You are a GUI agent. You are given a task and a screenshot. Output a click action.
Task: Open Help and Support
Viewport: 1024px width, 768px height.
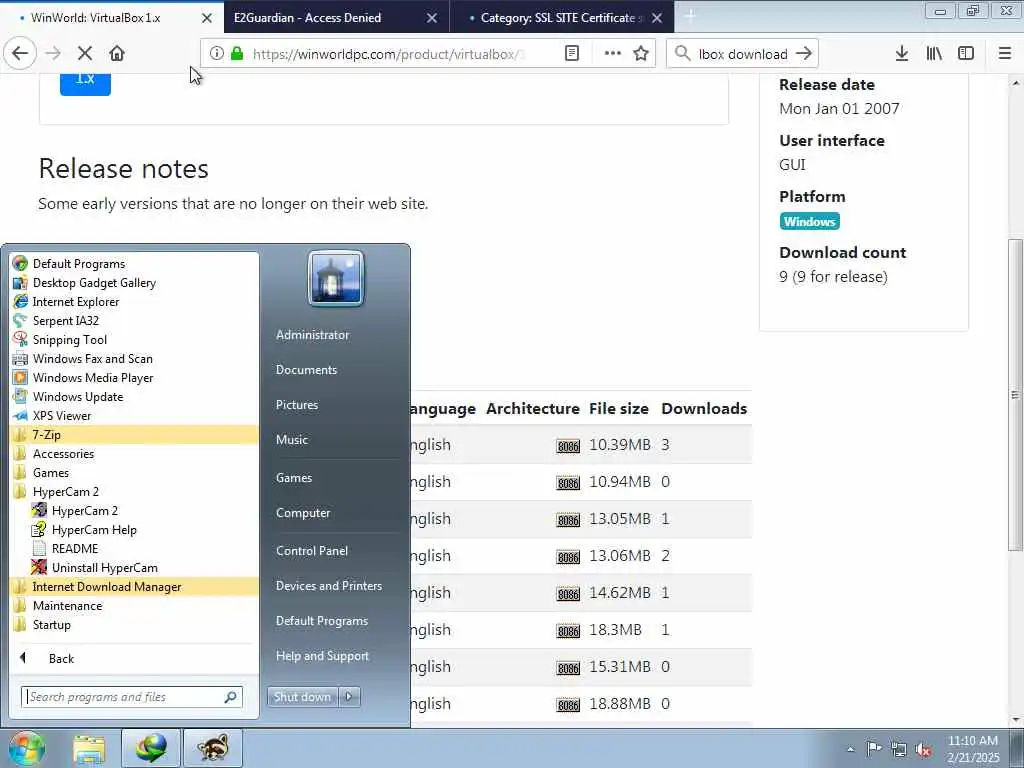coord(322,656)
